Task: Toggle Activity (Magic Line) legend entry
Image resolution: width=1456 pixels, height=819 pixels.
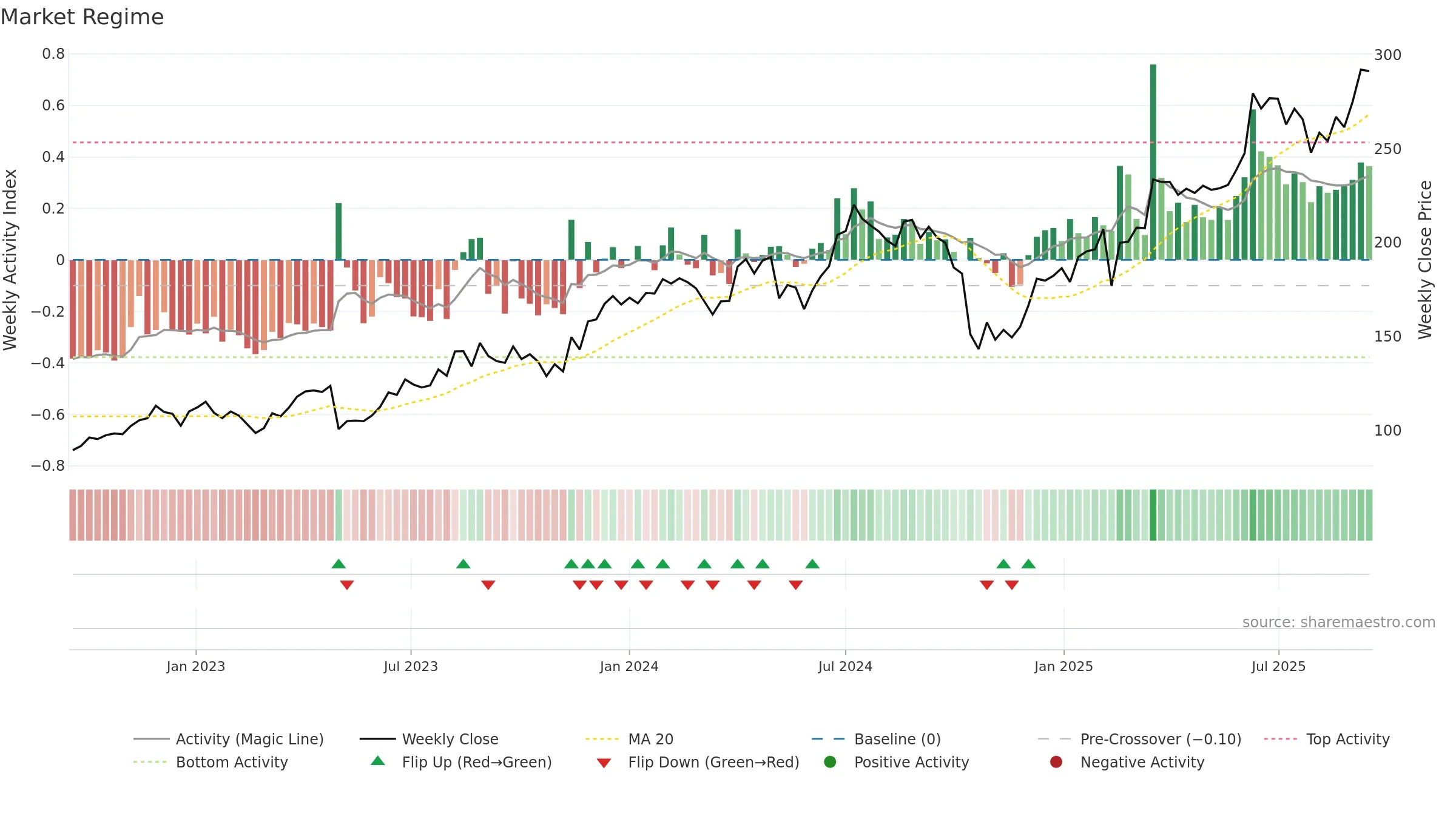Action: coord(229,739)
